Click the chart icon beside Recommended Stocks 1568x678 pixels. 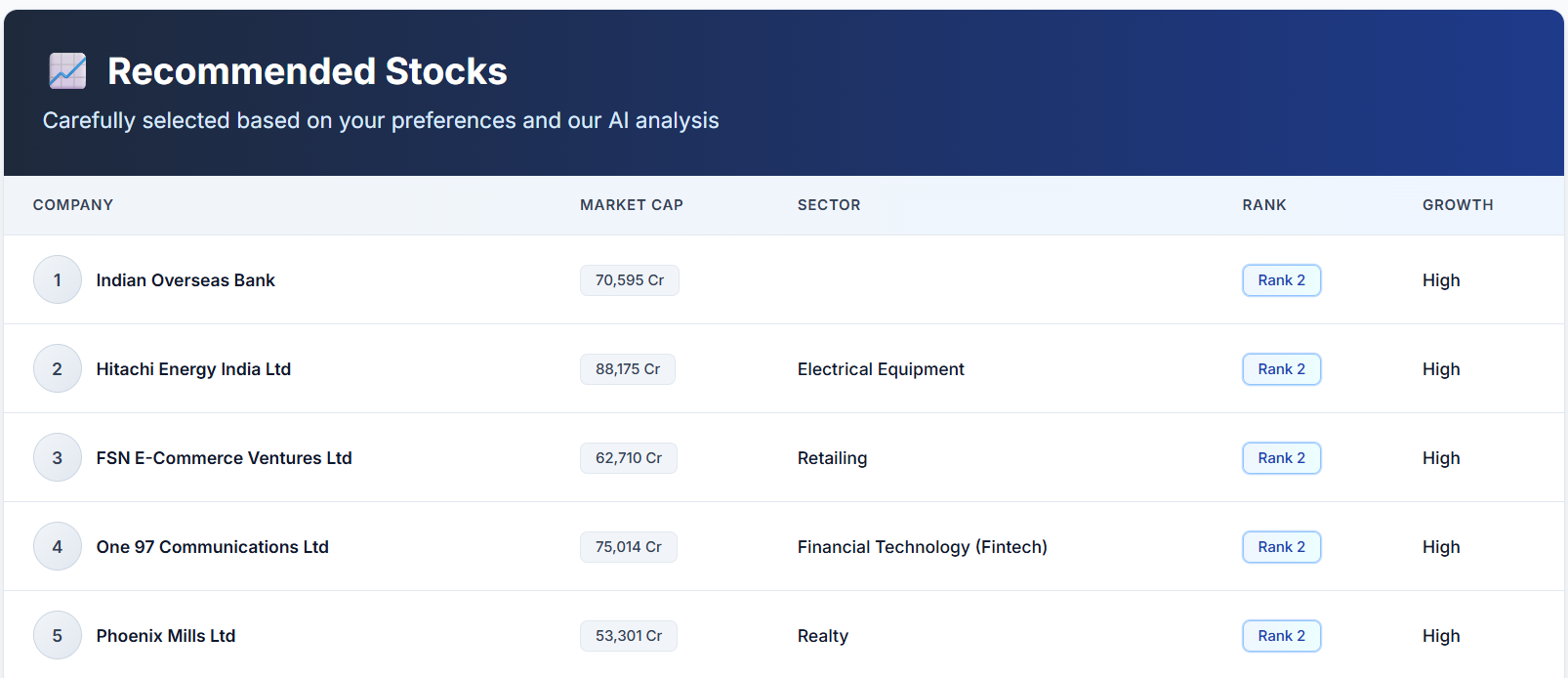pos(67,71)
